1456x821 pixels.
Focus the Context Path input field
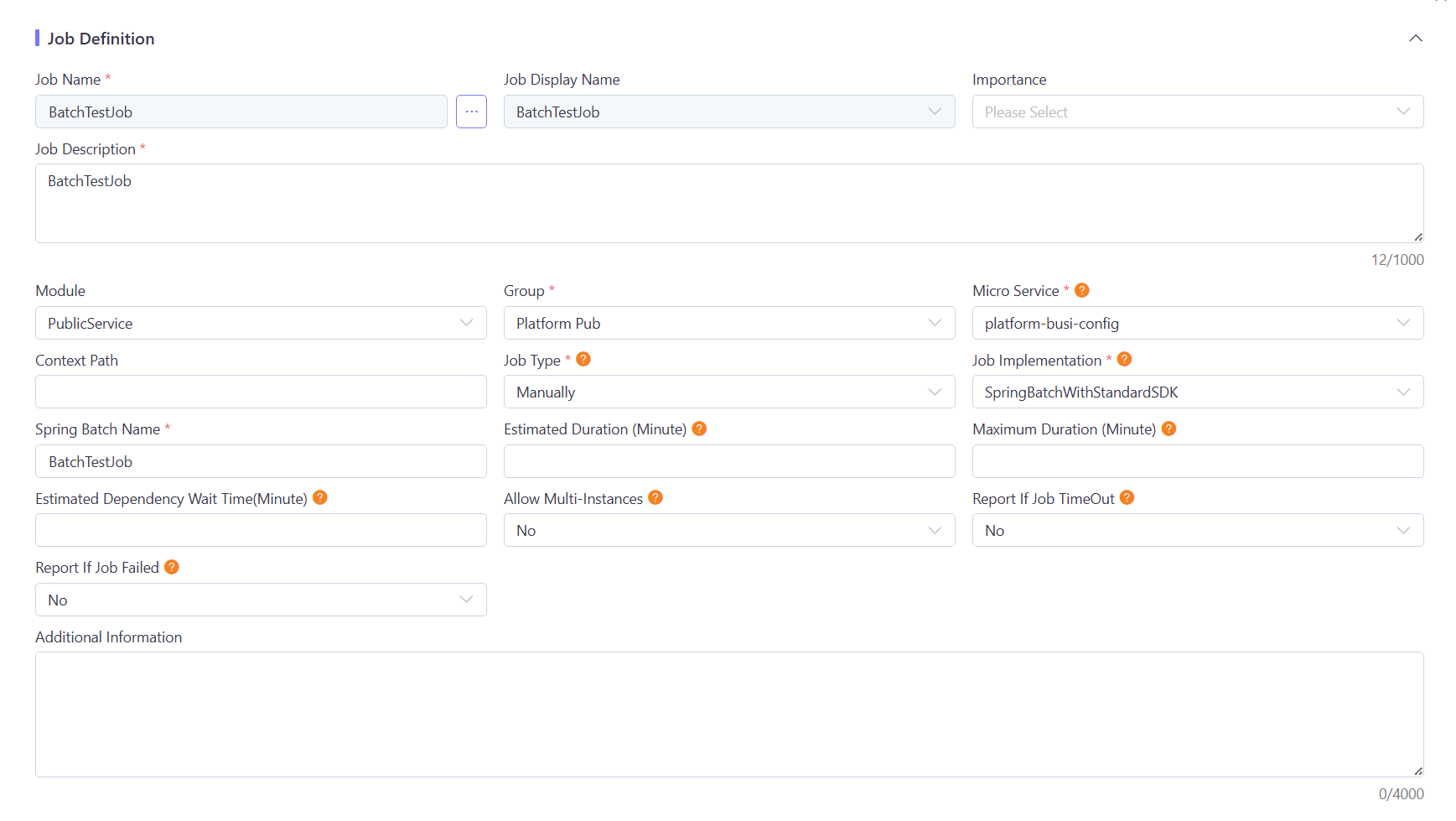click(261, 392)
